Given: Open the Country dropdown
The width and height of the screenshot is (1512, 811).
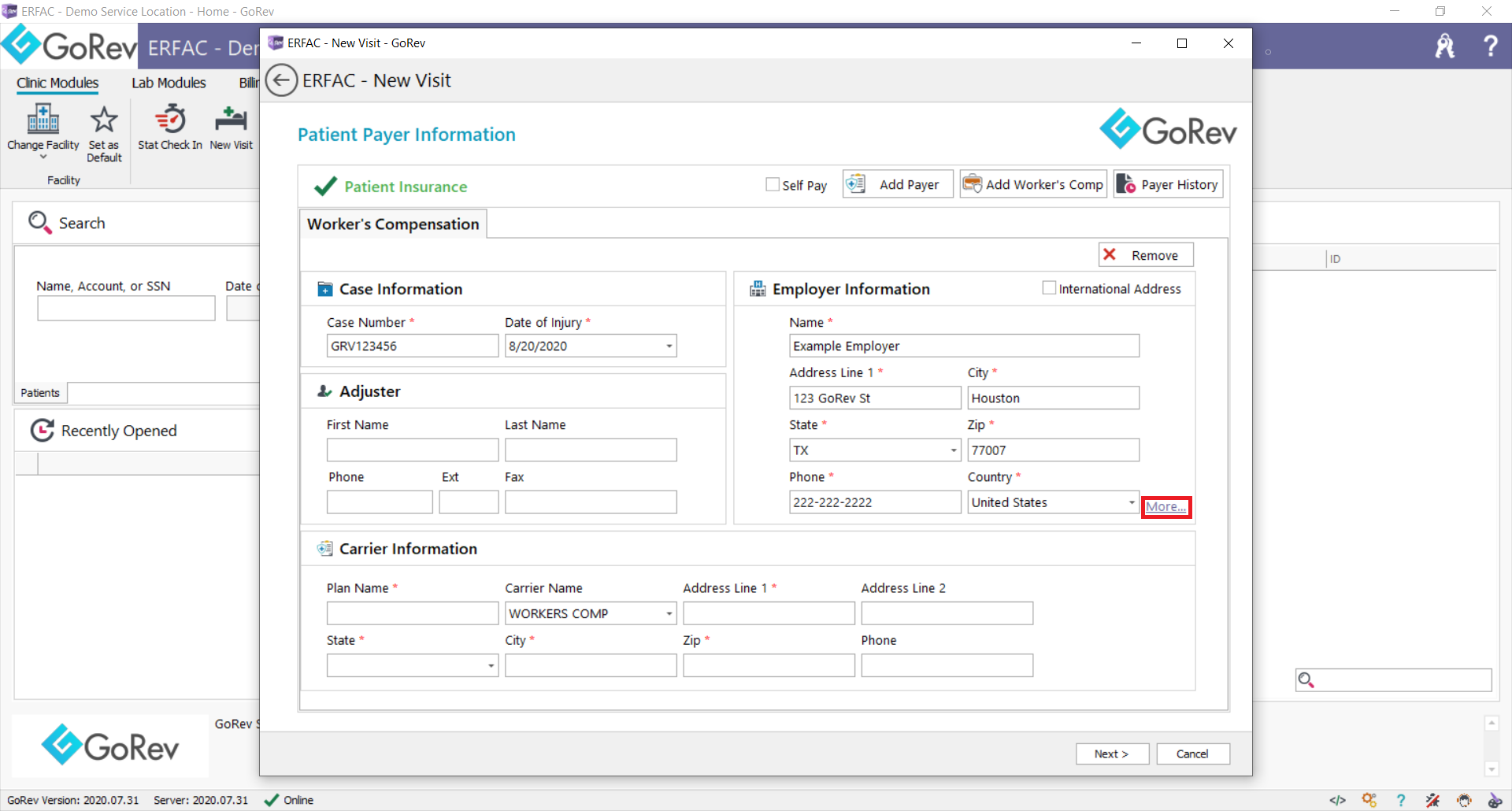Looking at the screenshot, I should coord(1132,502).
